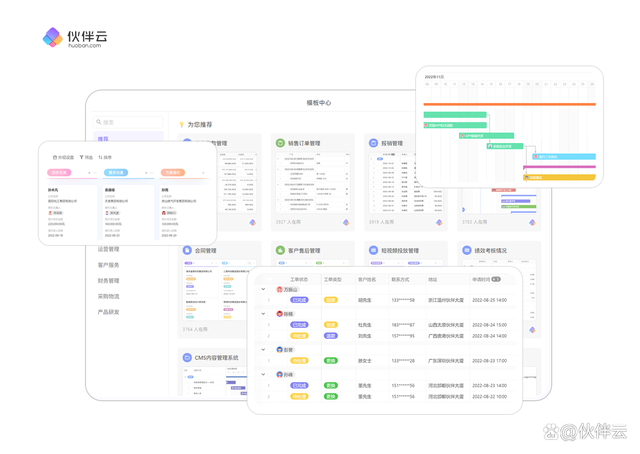Collapse the 陈楠 group row
This screenshot has width=640, height=454.
pos(264,314)
